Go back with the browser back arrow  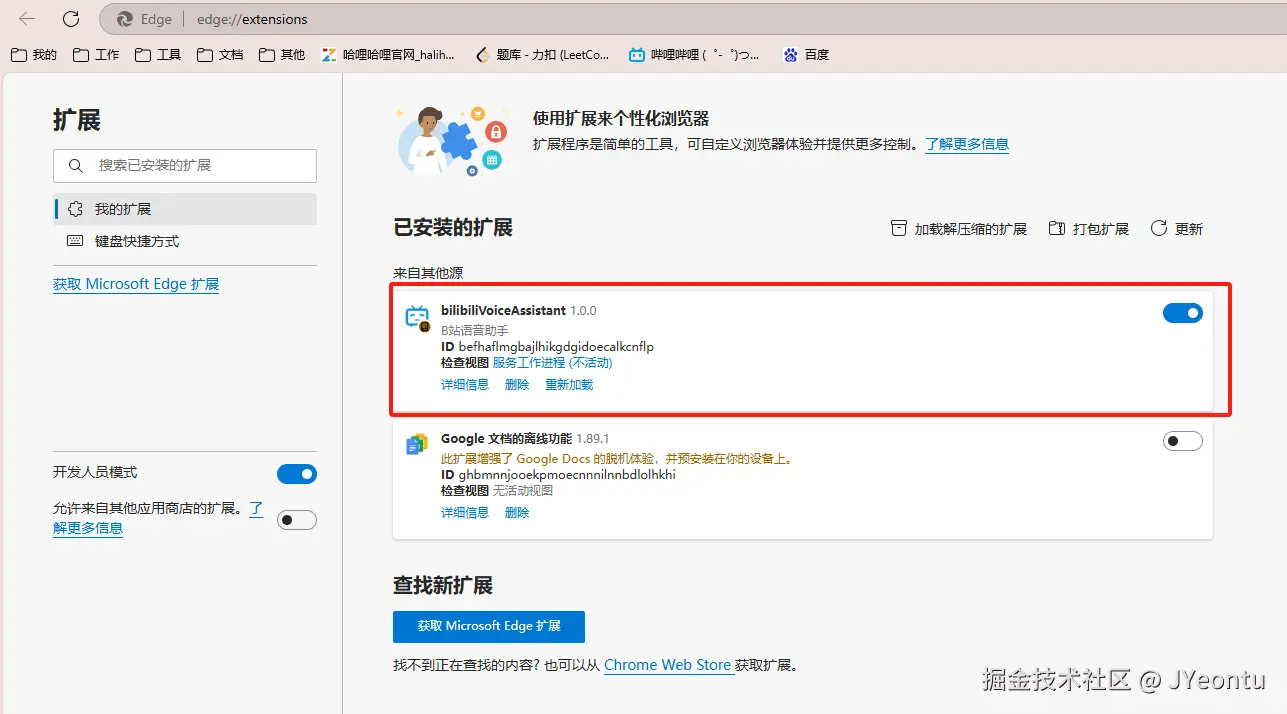(x=27, y=19)
